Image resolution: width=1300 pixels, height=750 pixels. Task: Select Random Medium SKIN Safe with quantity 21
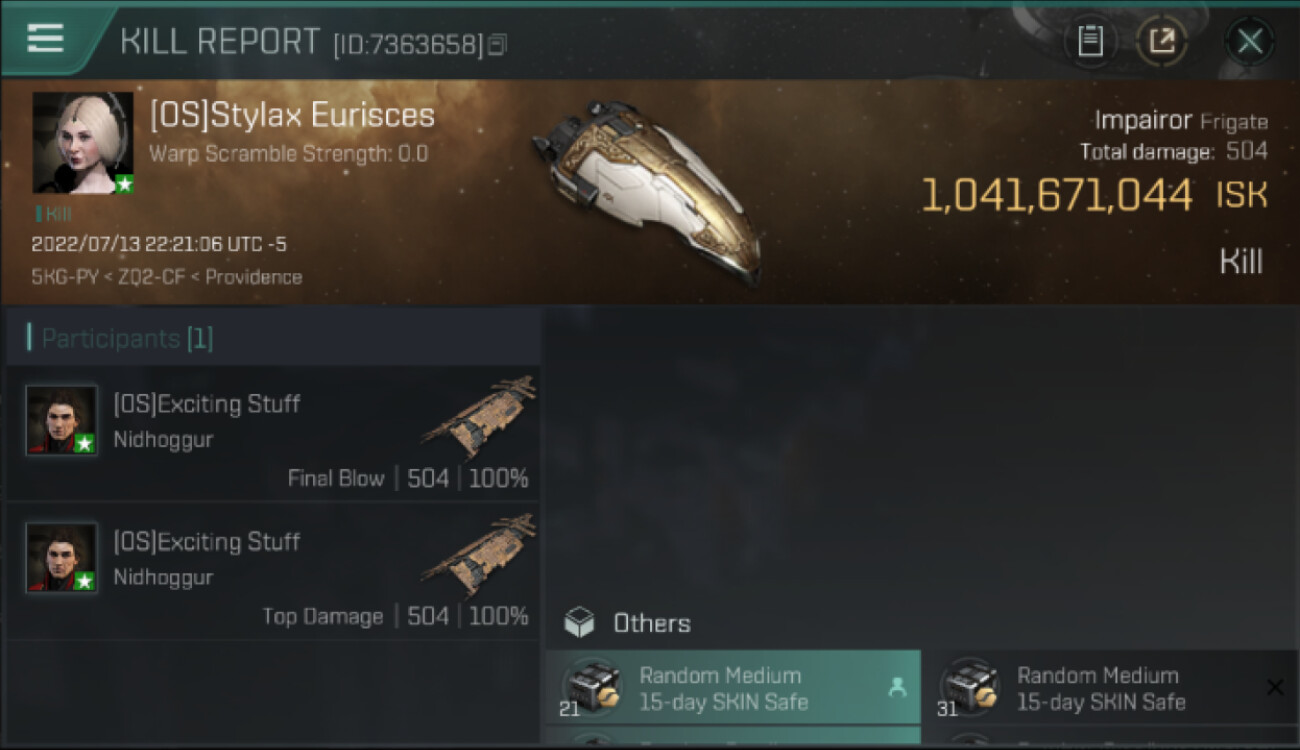click(733, 687)
